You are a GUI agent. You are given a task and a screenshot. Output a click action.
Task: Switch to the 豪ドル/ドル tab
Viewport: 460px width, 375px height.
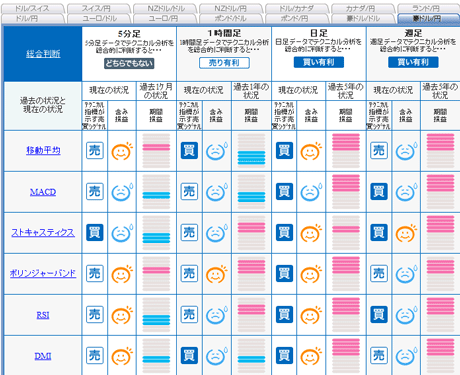(363, 19)
